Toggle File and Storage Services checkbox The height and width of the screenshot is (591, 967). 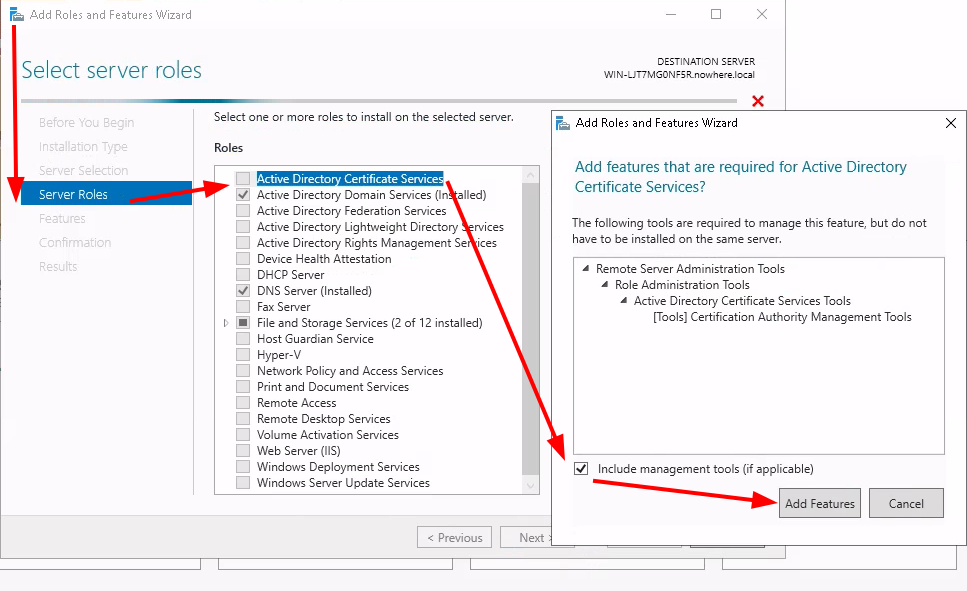pos(243,323)
